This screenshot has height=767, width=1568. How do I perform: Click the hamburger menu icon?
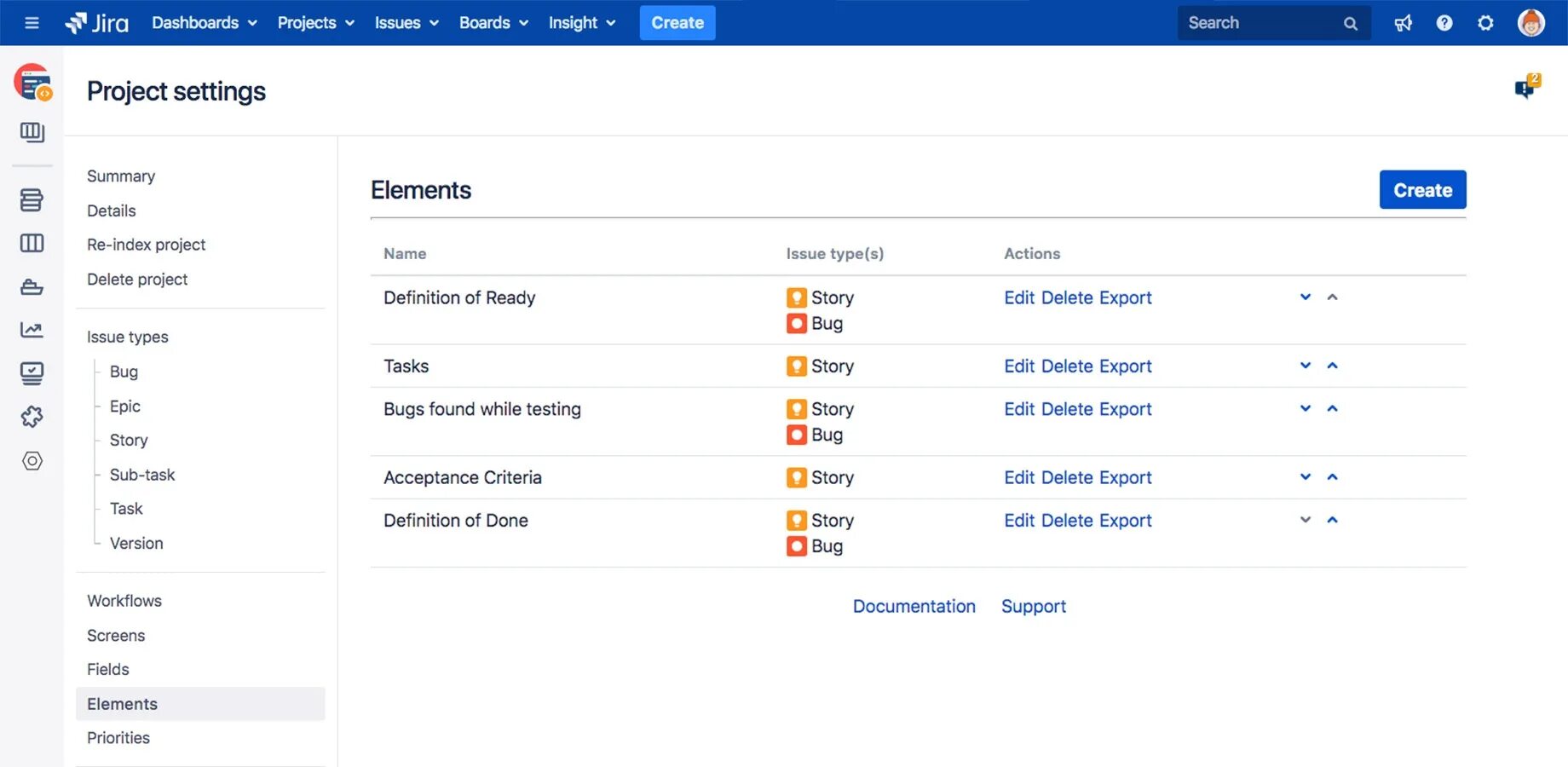point(32,23)
